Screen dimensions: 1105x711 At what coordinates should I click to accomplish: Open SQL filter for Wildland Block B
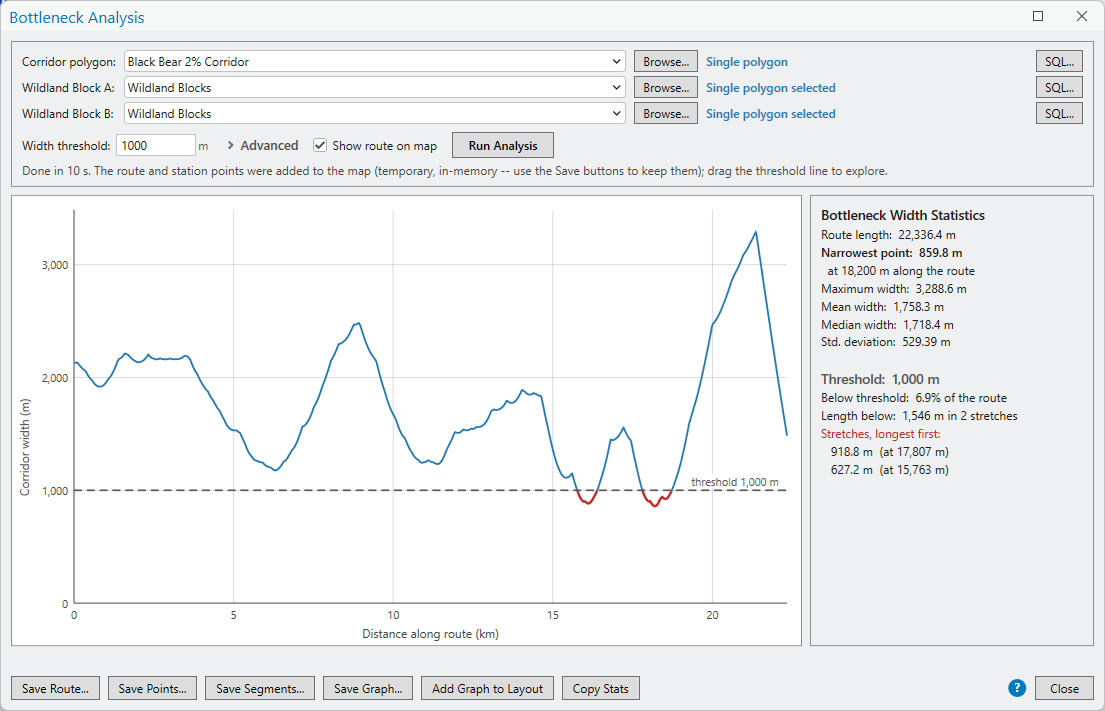1058,113
